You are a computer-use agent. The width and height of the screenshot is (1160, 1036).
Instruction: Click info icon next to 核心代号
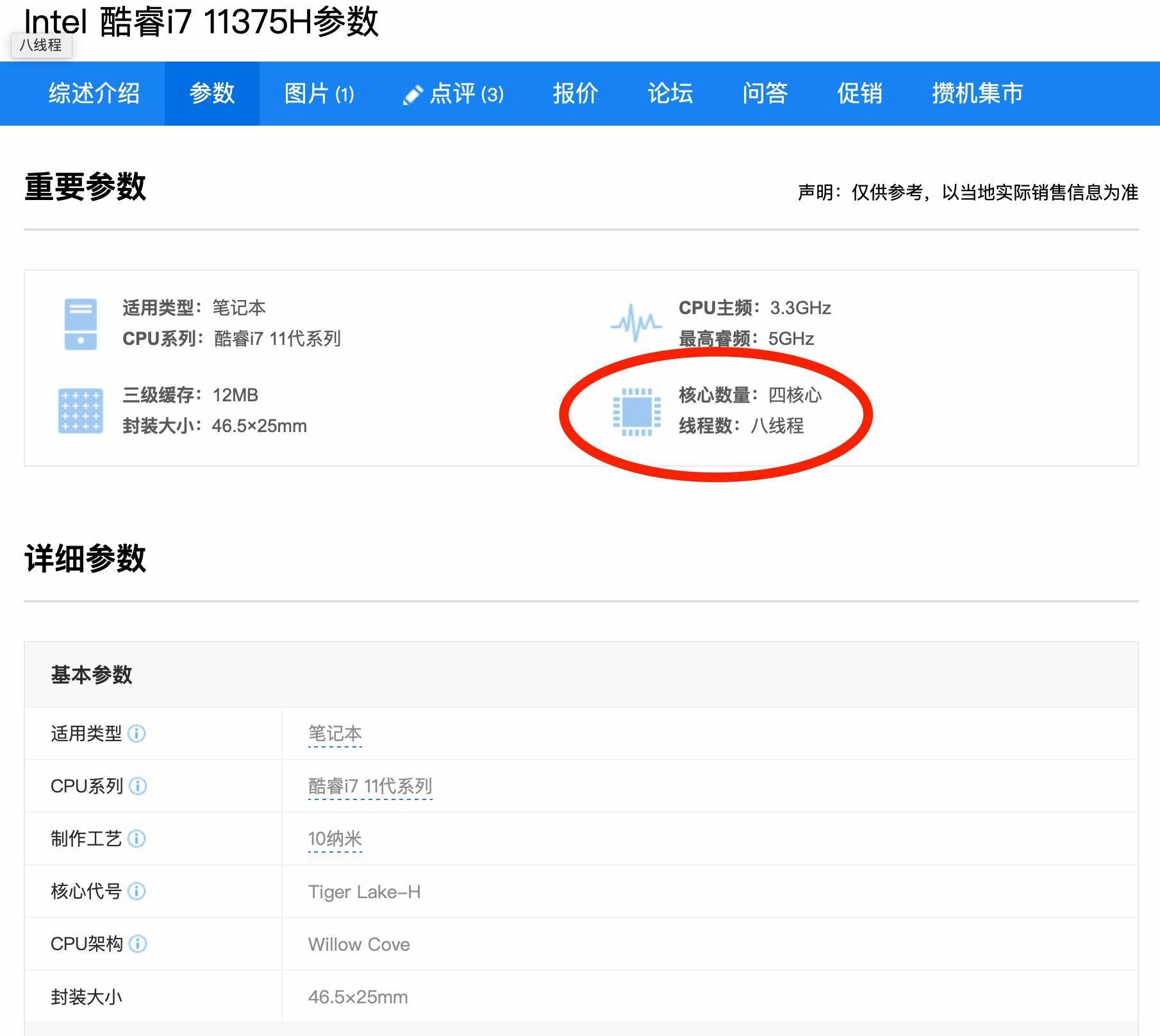pyautogui.click(x=137, y=891)
